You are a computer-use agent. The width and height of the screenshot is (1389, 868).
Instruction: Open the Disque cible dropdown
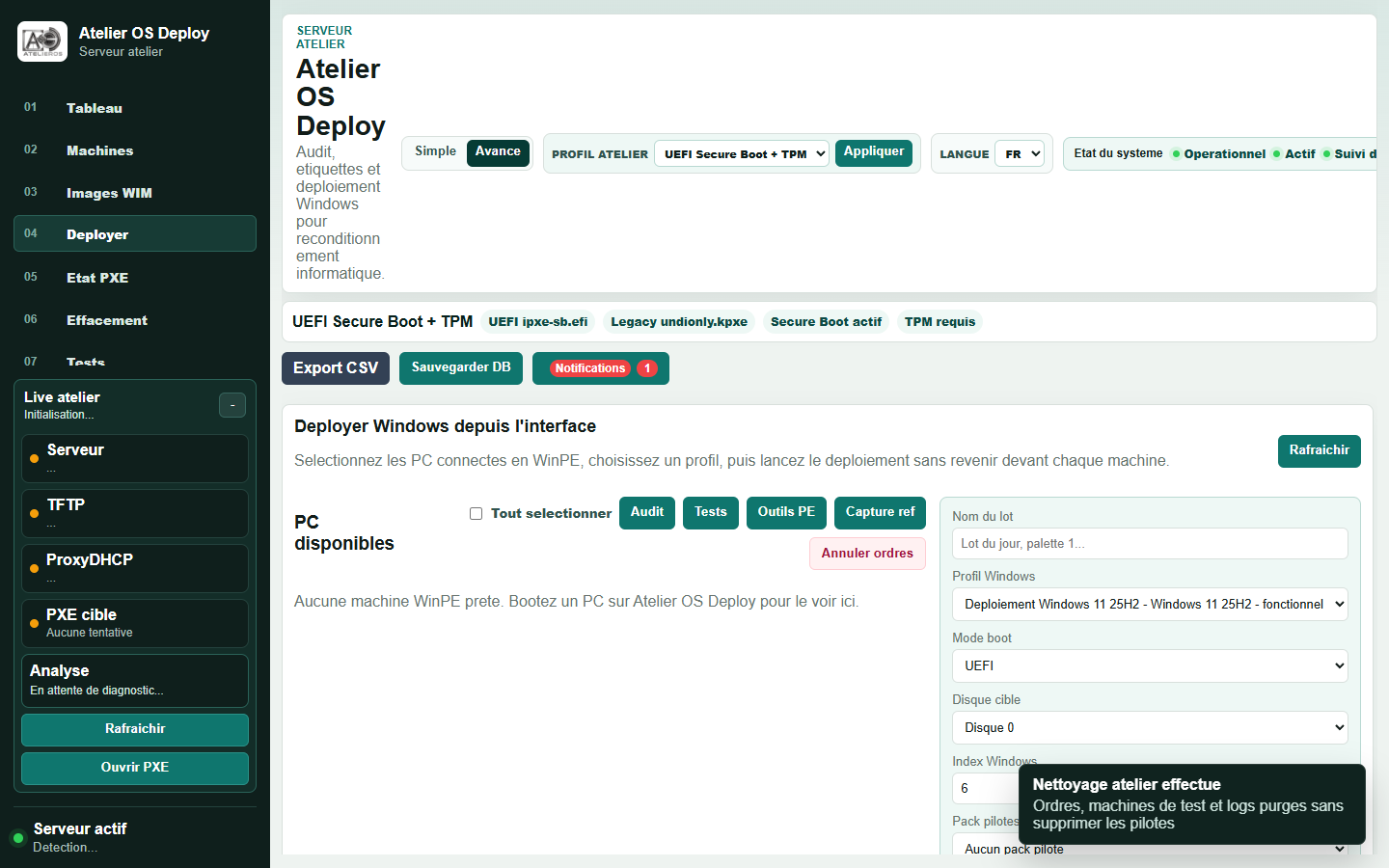(x=1150, y=728)
